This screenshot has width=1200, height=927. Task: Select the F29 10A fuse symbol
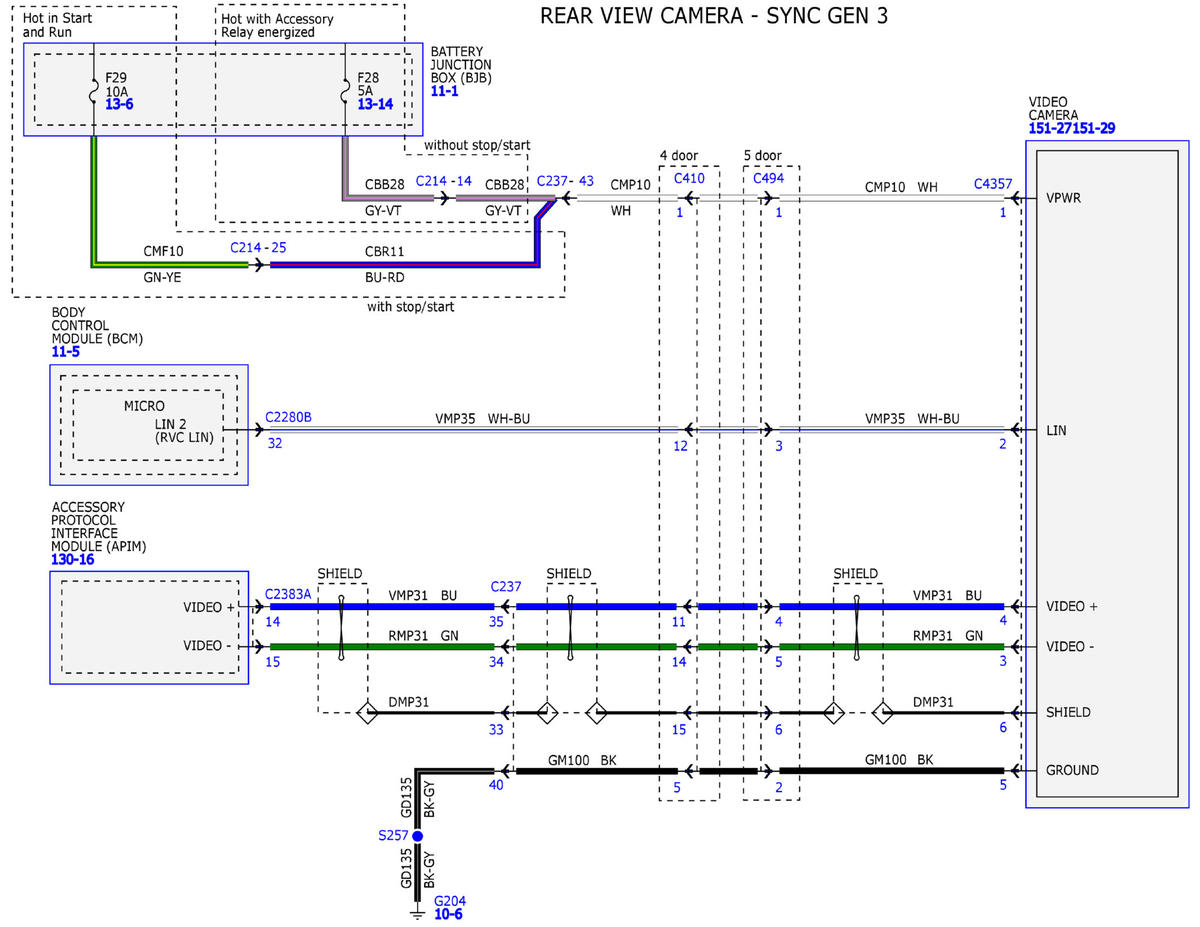click(94, 90)
